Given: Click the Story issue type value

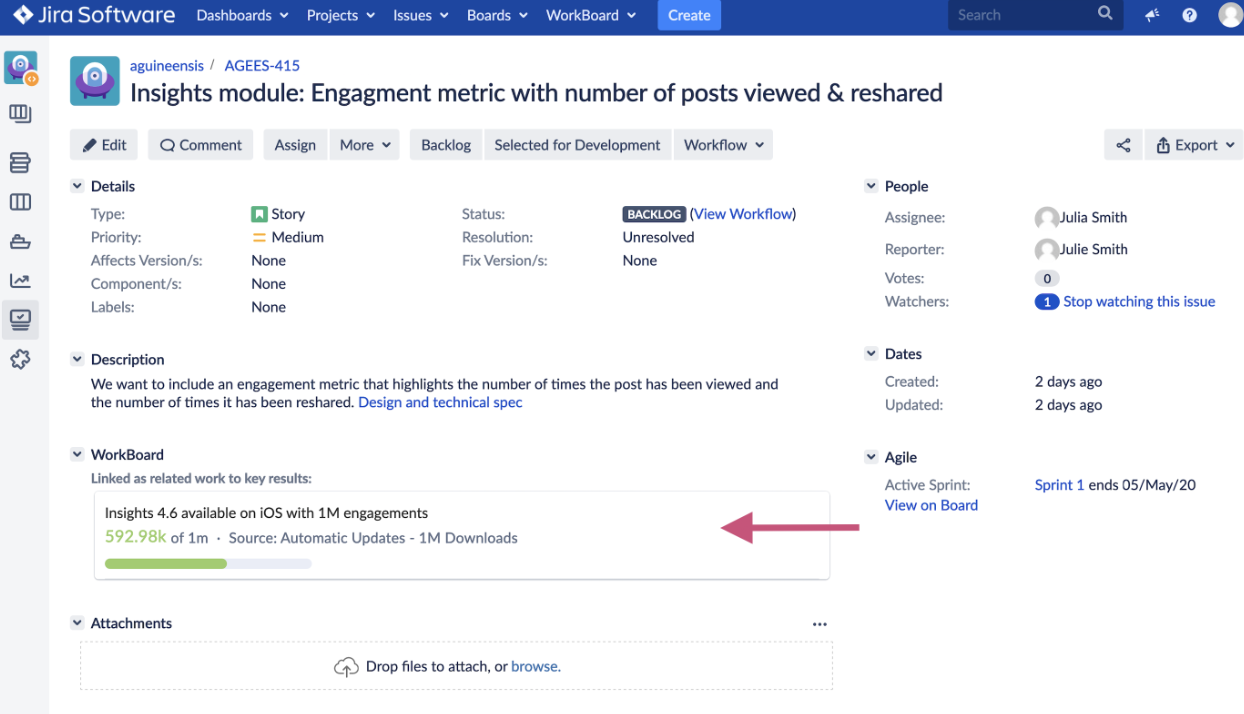Looking at the screenshot, I should click(278, 214).
